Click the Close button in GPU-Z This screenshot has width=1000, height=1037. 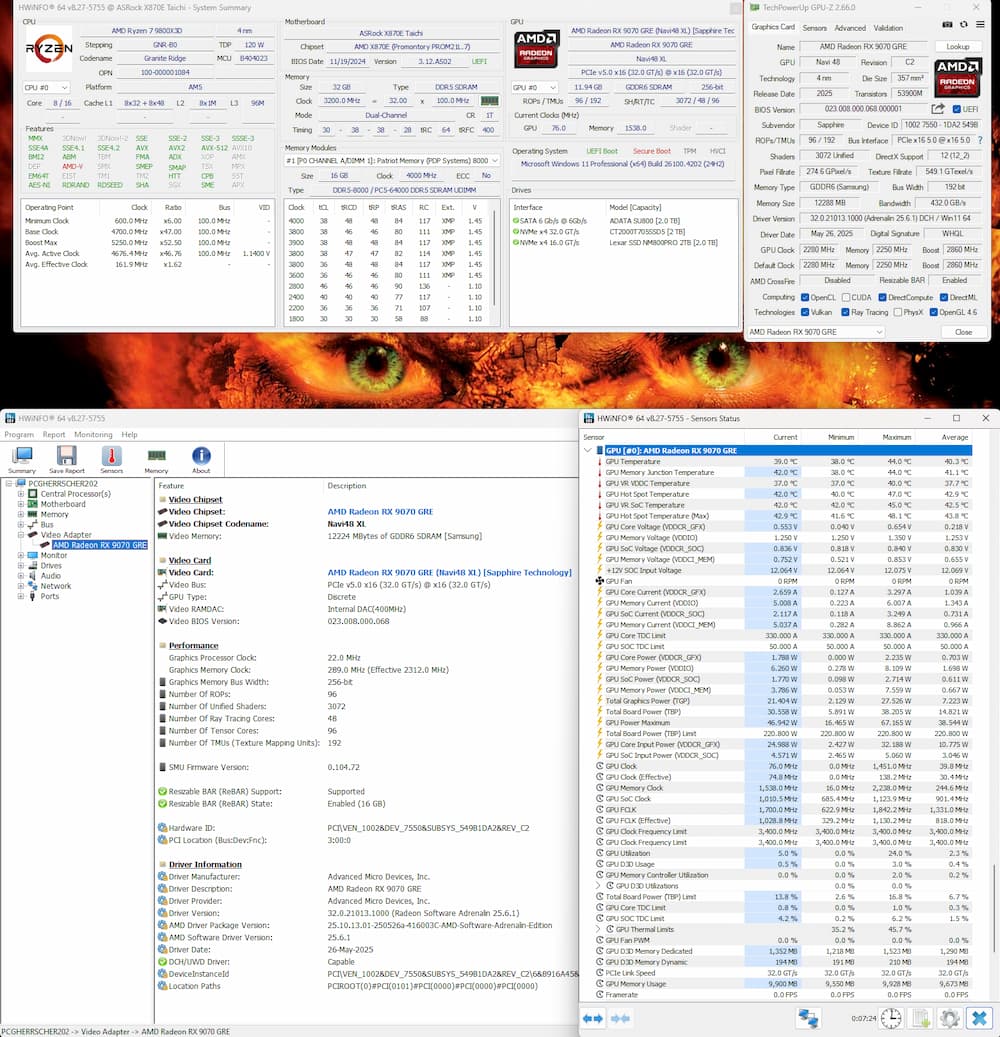[x=964, y=332]
